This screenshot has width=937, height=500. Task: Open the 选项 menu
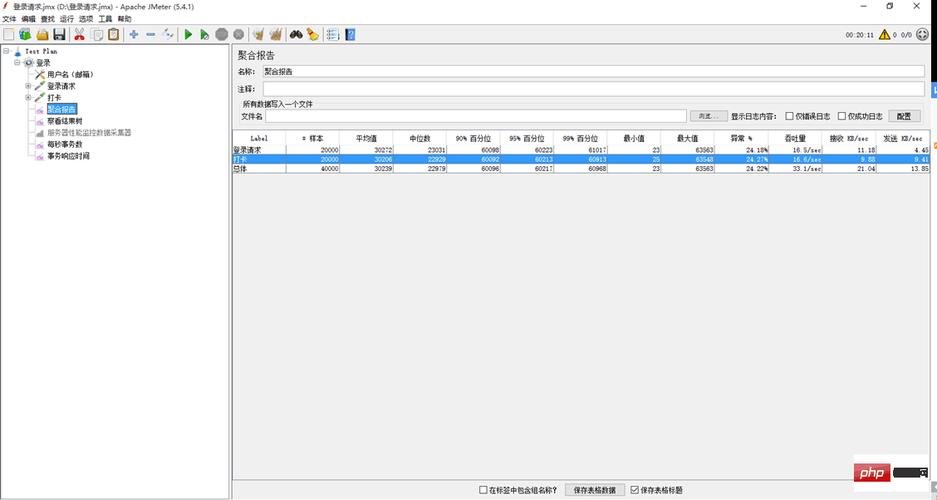pos(85,19)
